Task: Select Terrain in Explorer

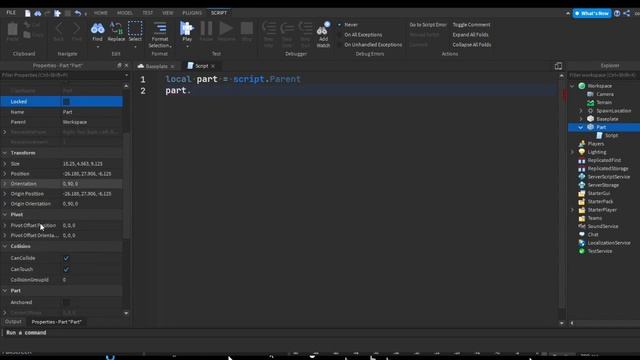Action: click(604, 102)
